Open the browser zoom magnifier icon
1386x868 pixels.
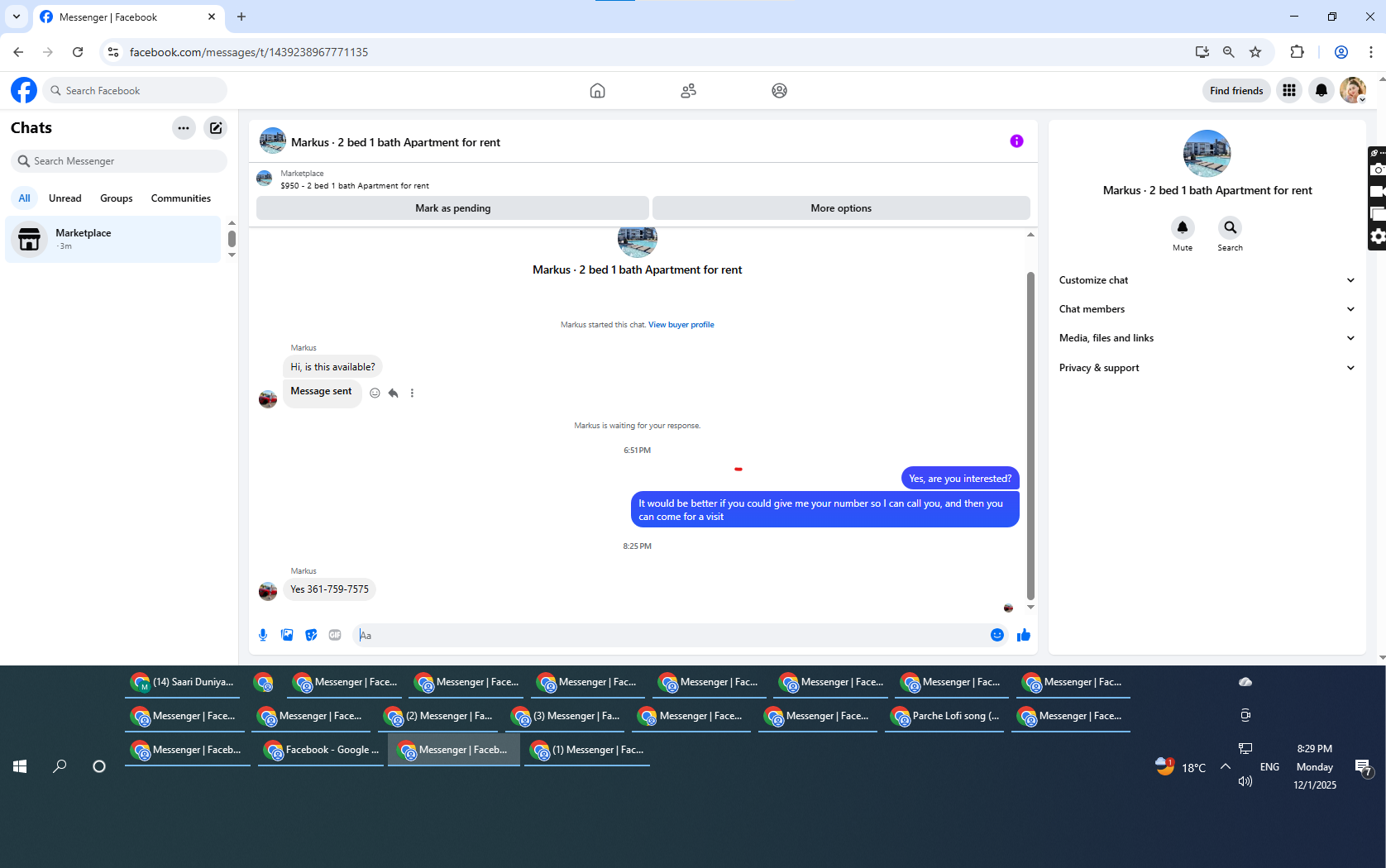point(1229,52)
